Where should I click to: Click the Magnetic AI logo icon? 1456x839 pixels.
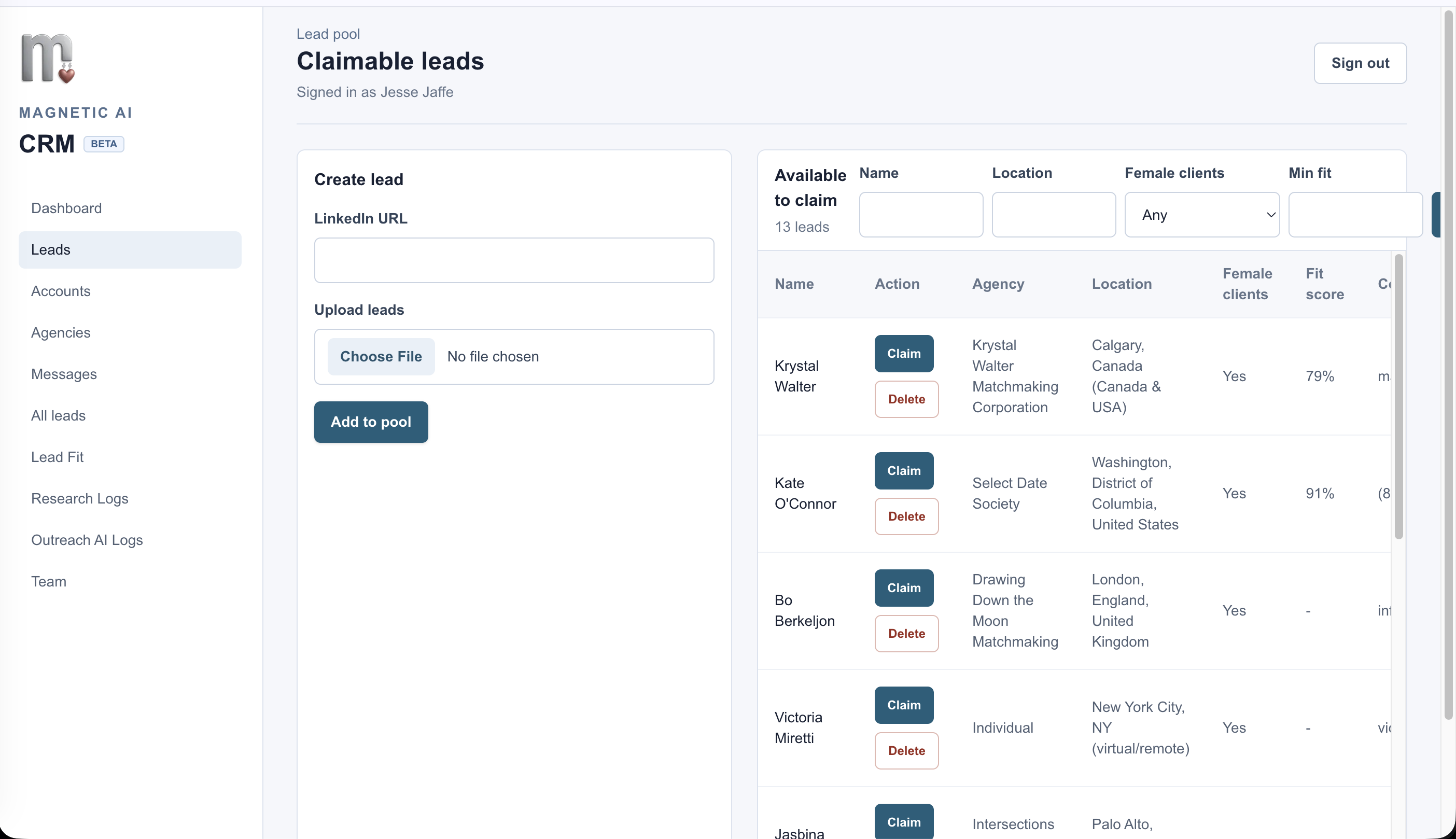[x=48, y=58]
